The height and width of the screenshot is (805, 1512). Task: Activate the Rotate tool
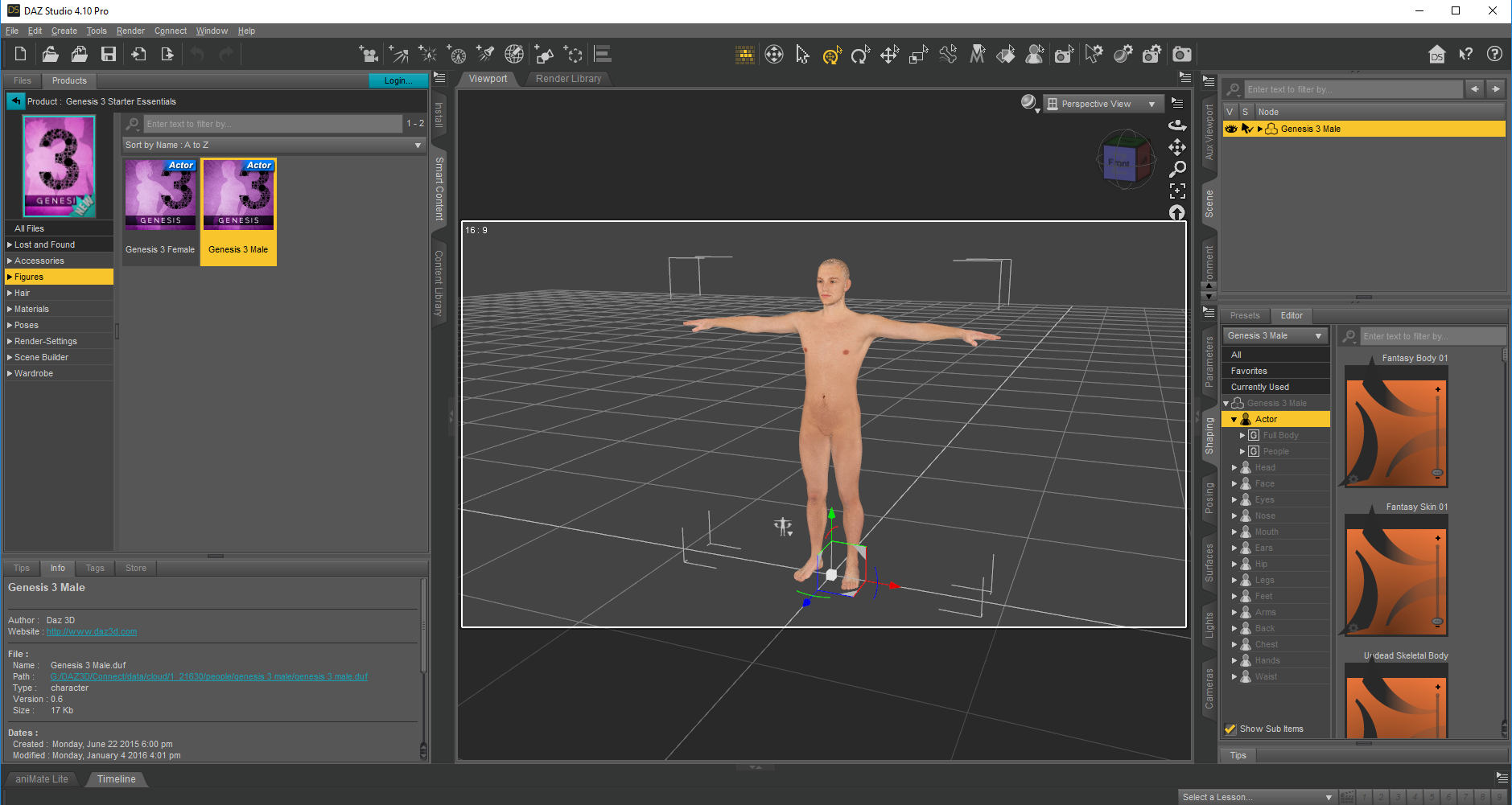coord(860,55)
